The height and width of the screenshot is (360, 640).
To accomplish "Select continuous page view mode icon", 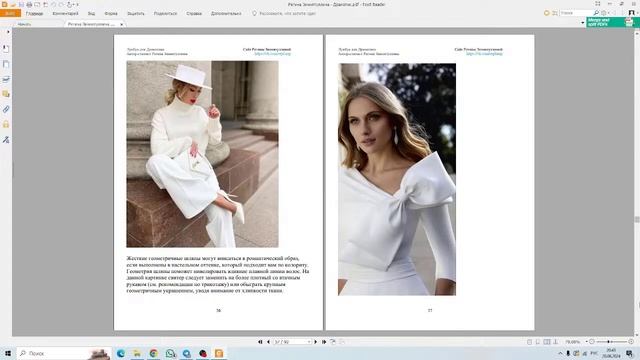I will pos(538,342).
